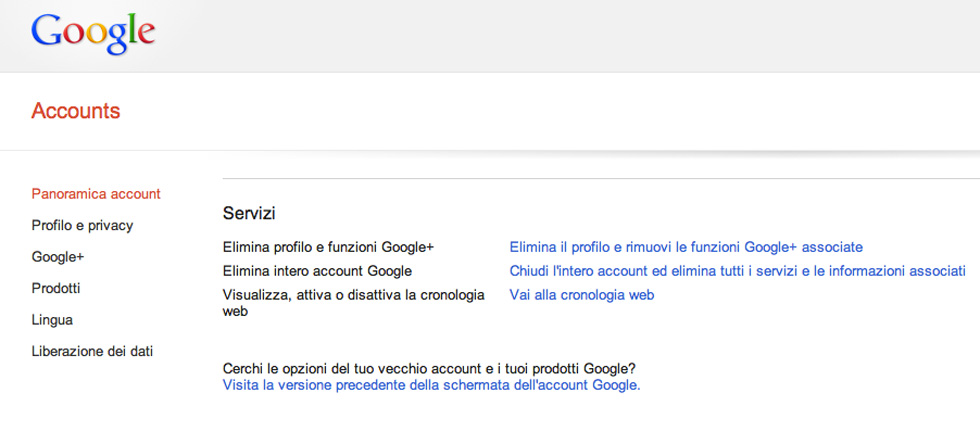Click the 'Visualizza, attiva o disattiva' label
This screenshot has width=980, height=431.
[353, 295]
